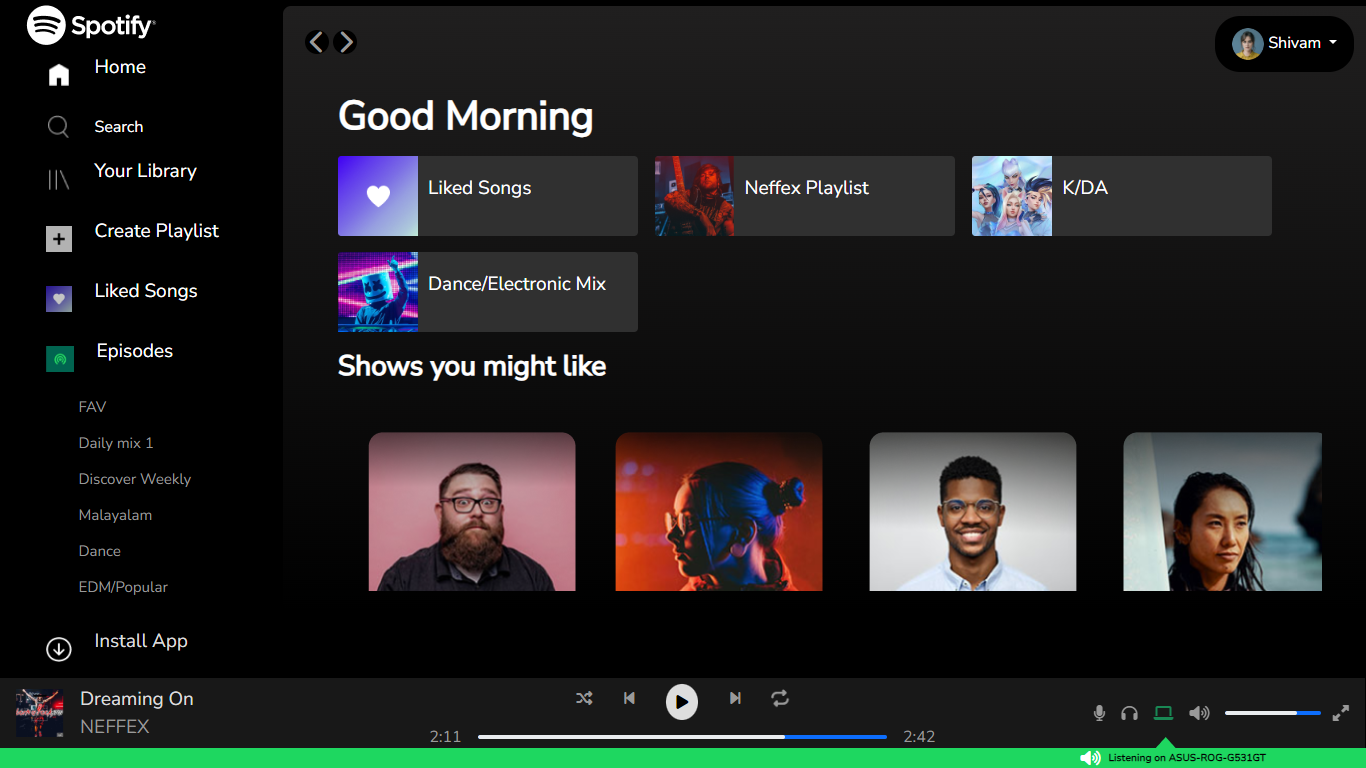This screenshot has height=768, width=1366.
Task: Mute using the volume speaker icon
Action: pyautogui.click(x=1199, y=713)
